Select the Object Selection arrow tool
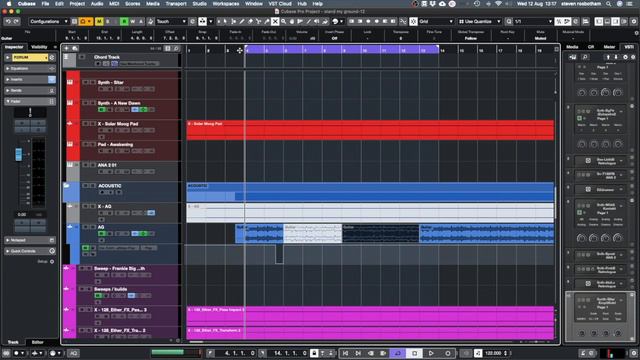 point(225,21)
